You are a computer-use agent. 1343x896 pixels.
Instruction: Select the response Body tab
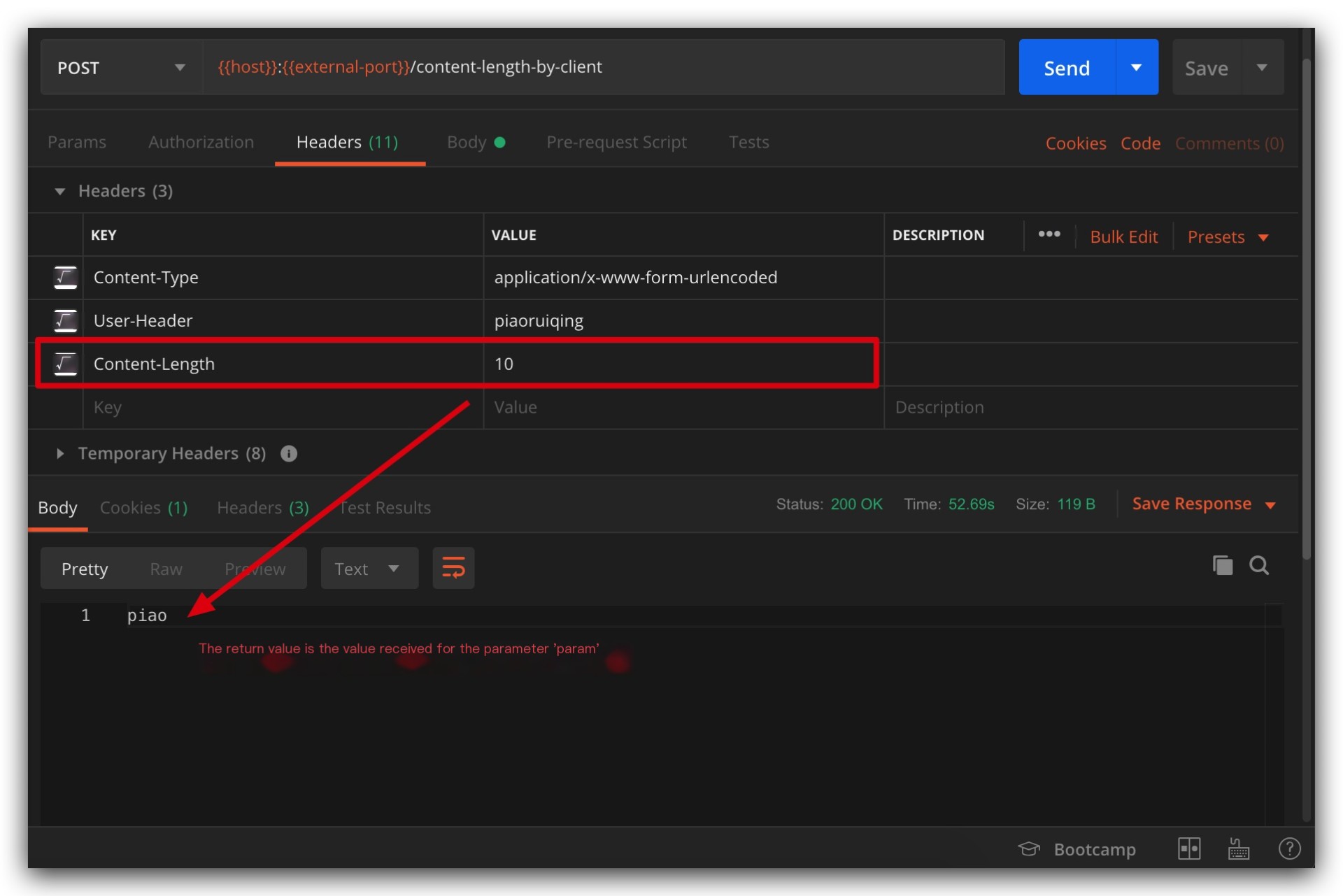[x=57, y=508]
